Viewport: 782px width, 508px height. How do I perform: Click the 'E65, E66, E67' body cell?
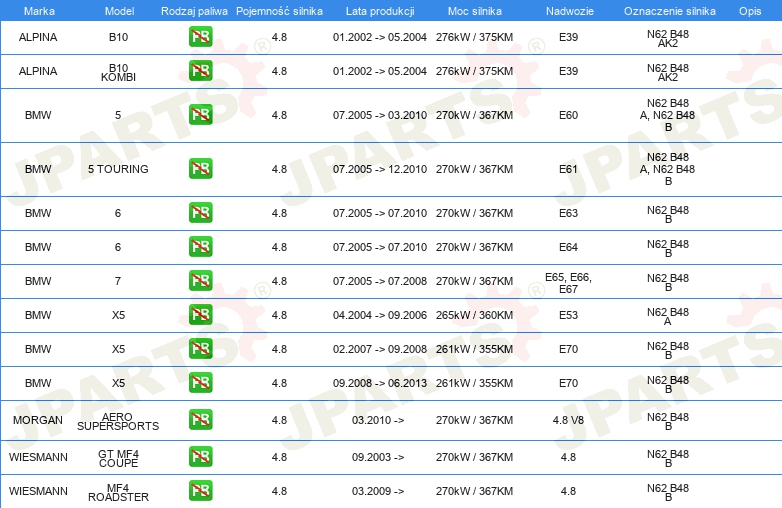click(568, 283)
